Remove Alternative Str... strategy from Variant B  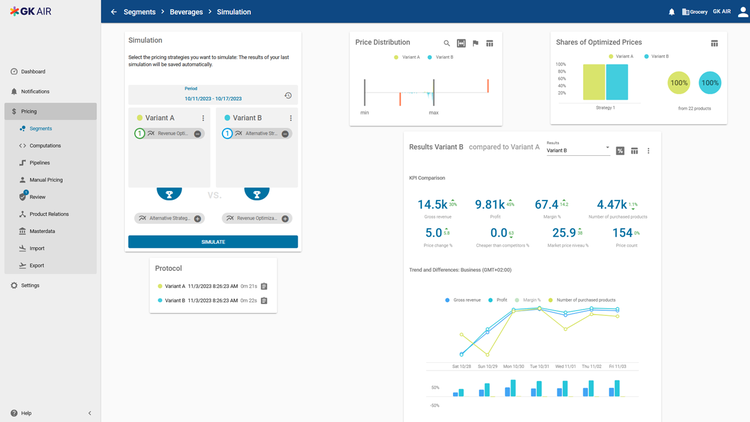click(x=285, y=134)
